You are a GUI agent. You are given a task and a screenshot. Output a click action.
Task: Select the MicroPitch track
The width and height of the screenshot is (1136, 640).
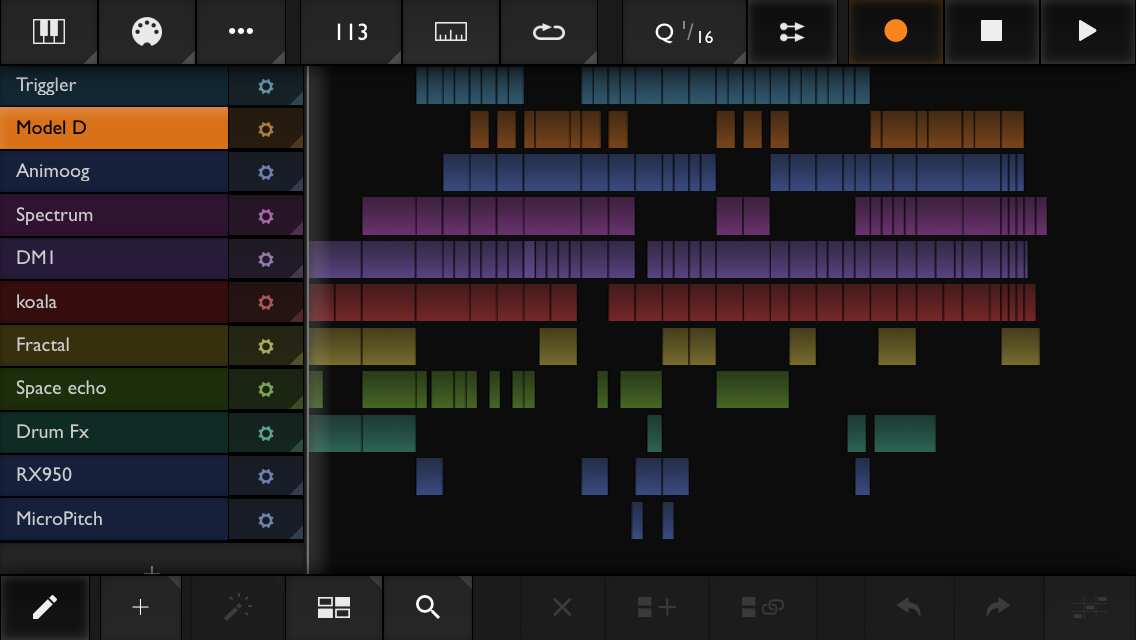[x=114, y=519]
